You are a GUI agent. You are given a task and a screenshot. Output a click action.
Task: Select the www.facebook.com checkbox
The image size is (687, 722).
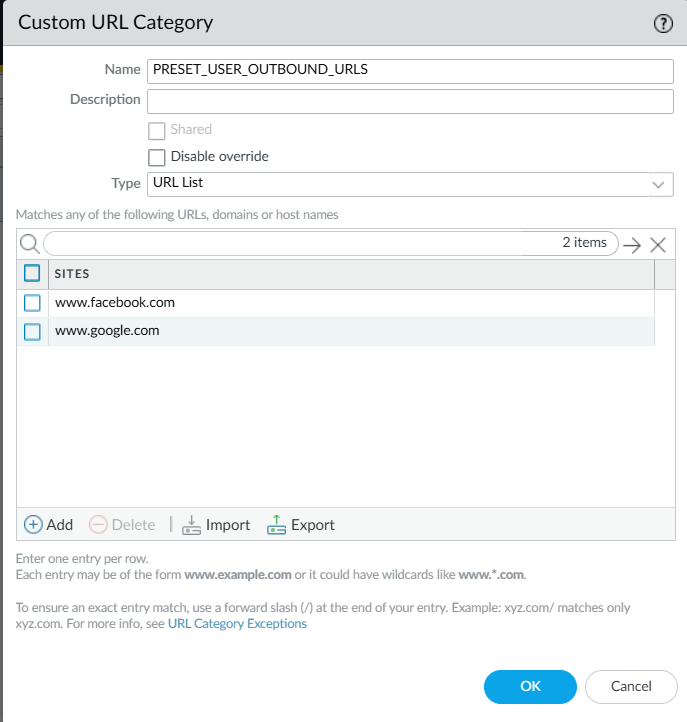(32, 303)
